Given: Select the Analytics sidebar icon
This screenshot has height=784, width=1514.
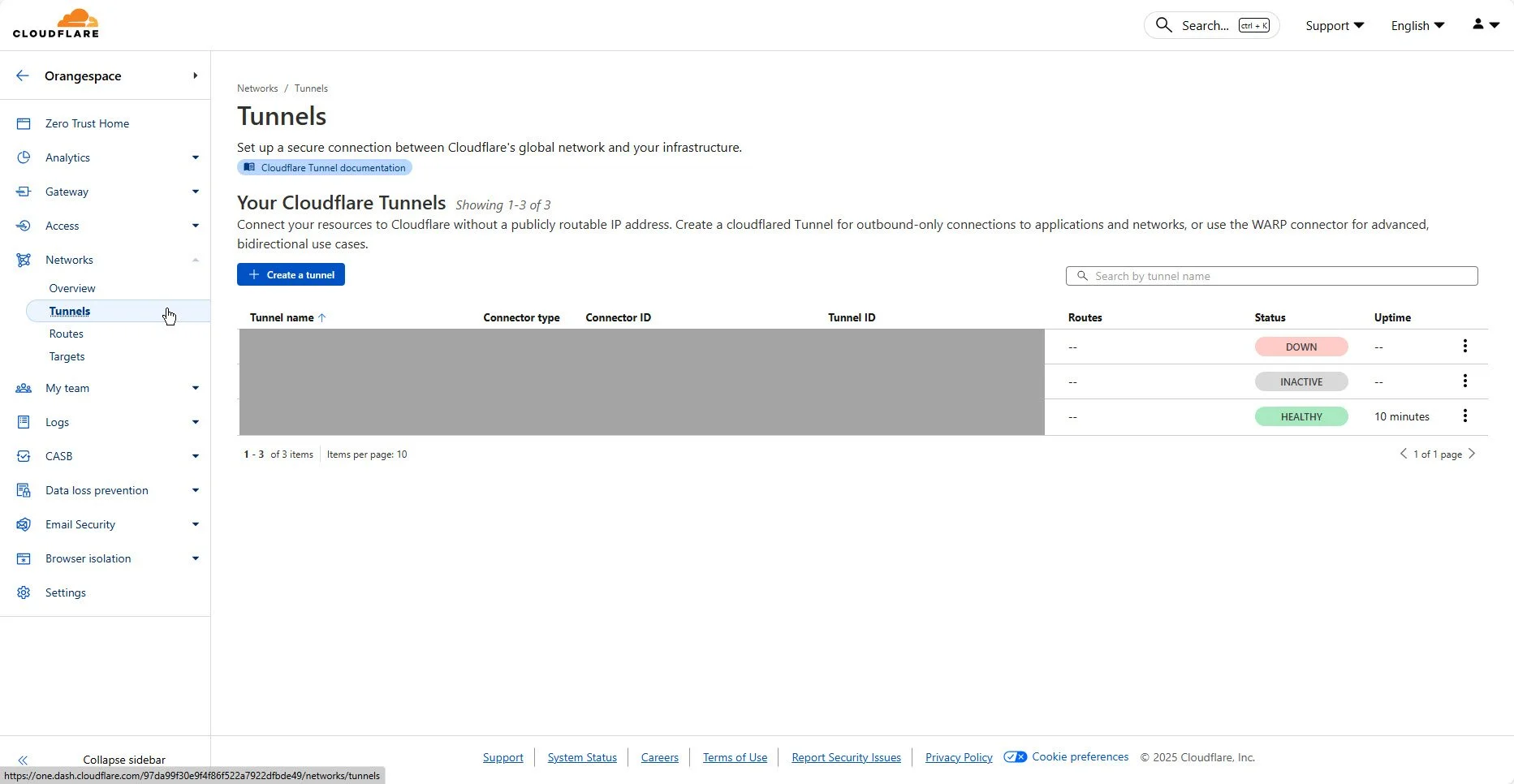Looking at the screenshot, I should pos(24,157).
